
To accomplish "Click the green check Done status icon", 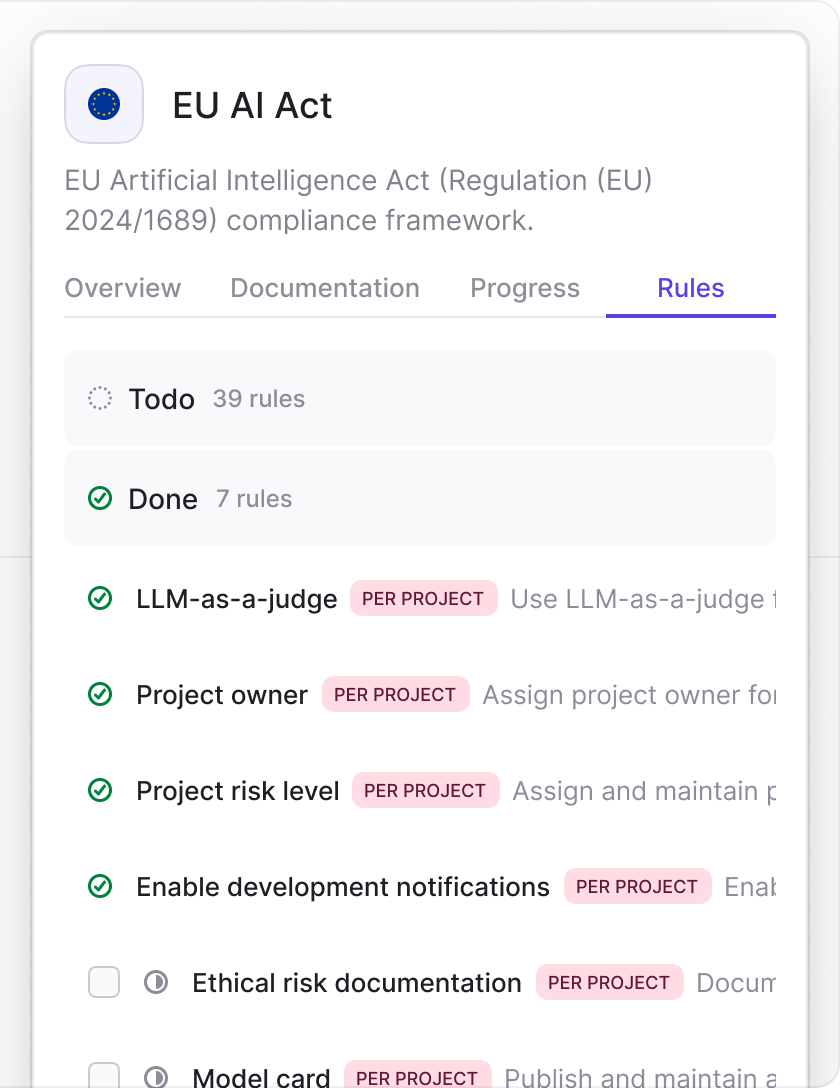I will (100, 498).
